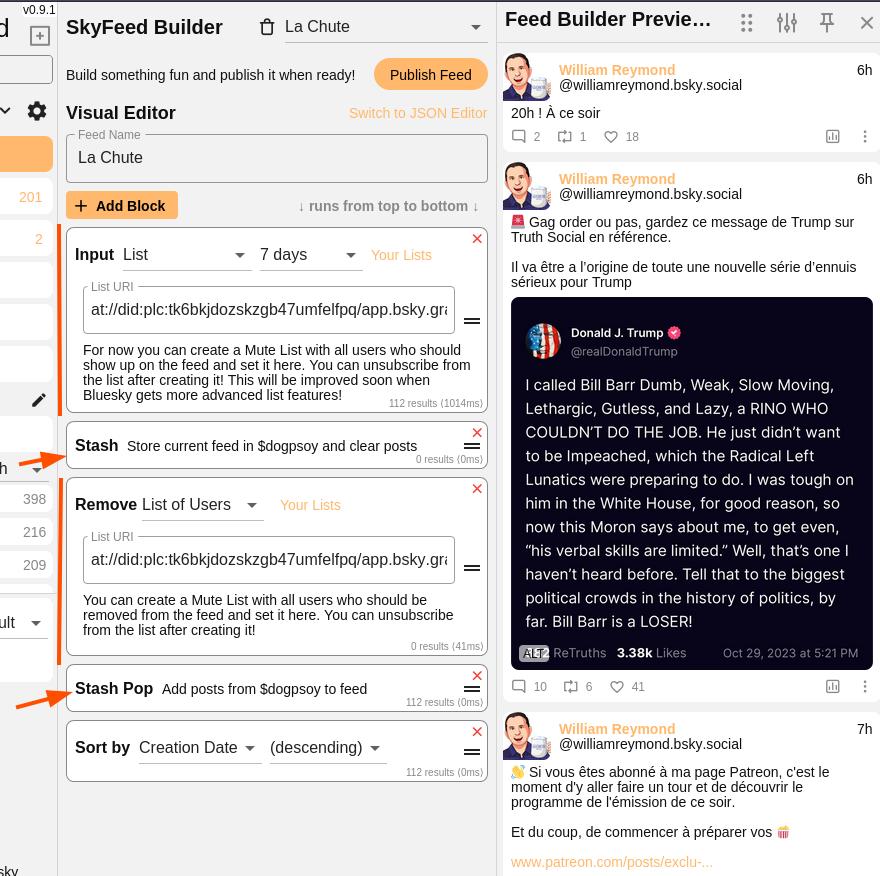
Task: Open stats icon on '20h ! À ce soir' post
Action: (832, 136)
